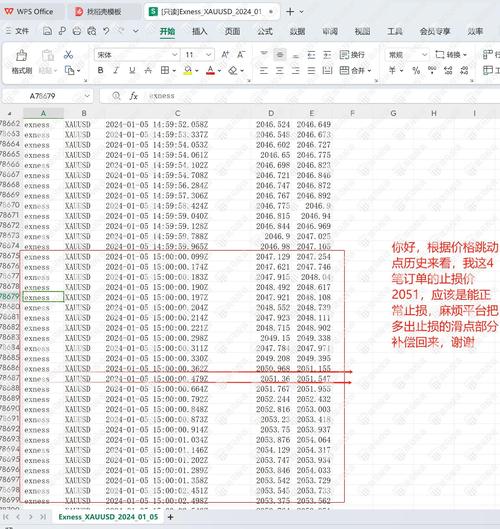Select the Exness_XAUUSD_2024_01_05 sheet tab
This screenshot has height=529, width=500.
coord(108,517)
